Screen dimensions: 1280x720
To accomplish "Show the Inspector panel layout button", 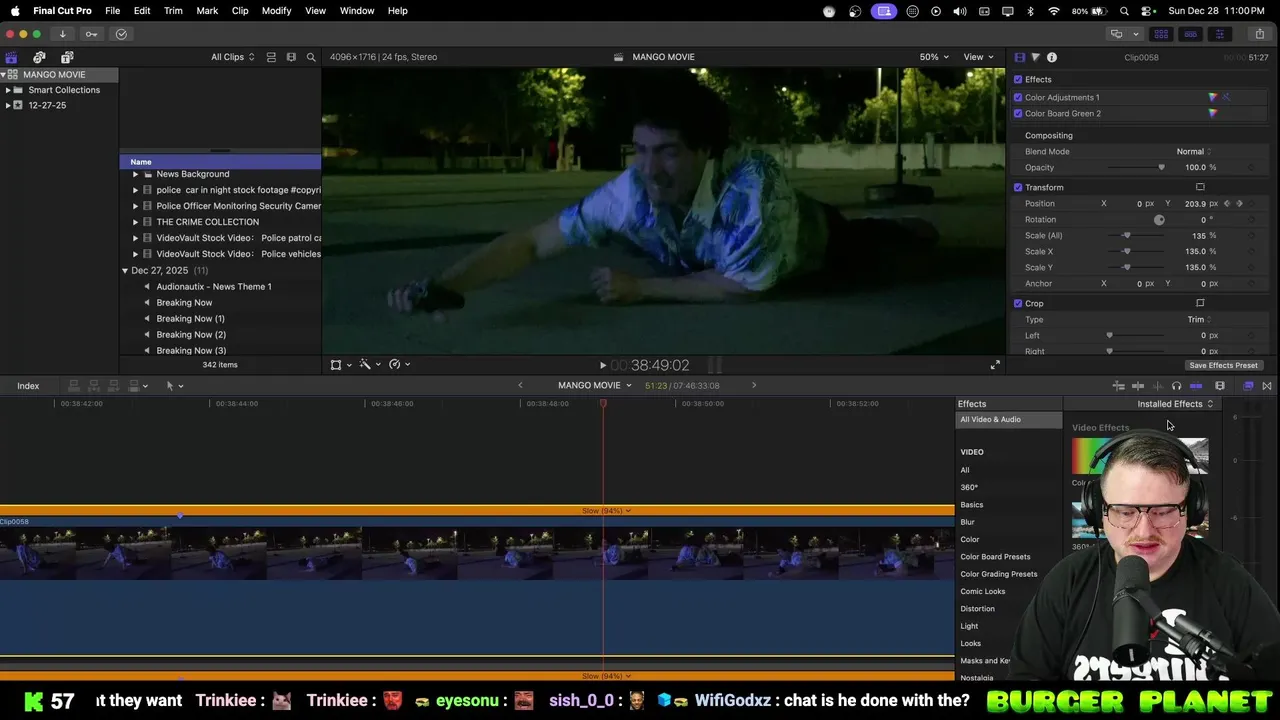I will click(1219, 34).
